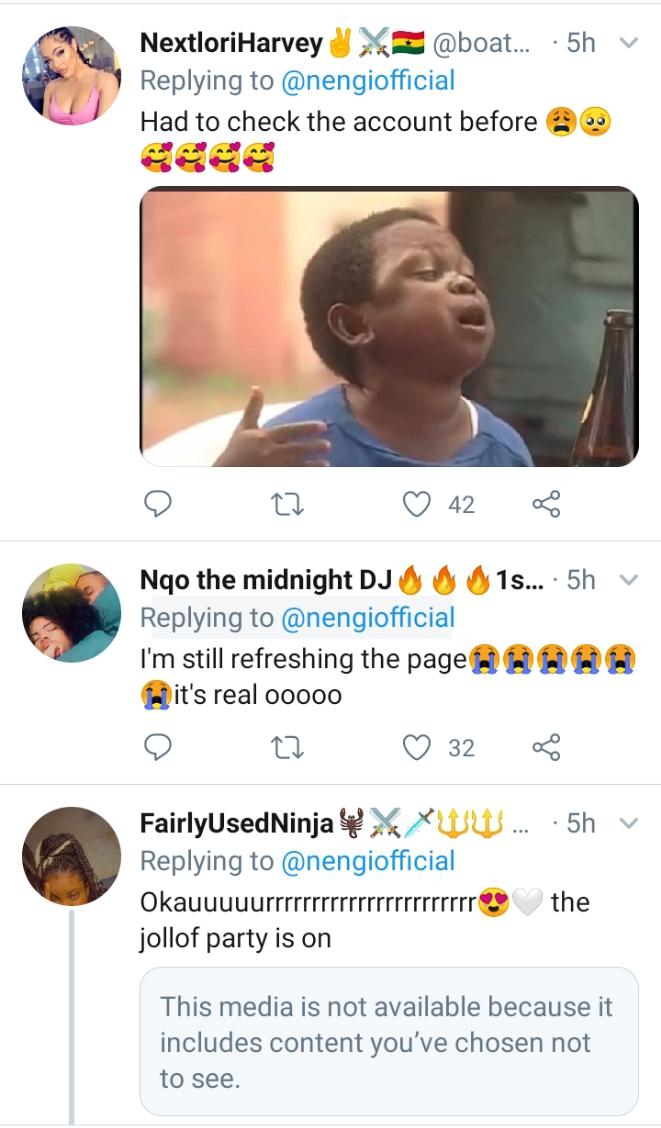The height and width of the screenshot is (1128, 661).
Task: Open dropdown arrow on FairlyUsedNinja's tweet
Action: point(629,823)
